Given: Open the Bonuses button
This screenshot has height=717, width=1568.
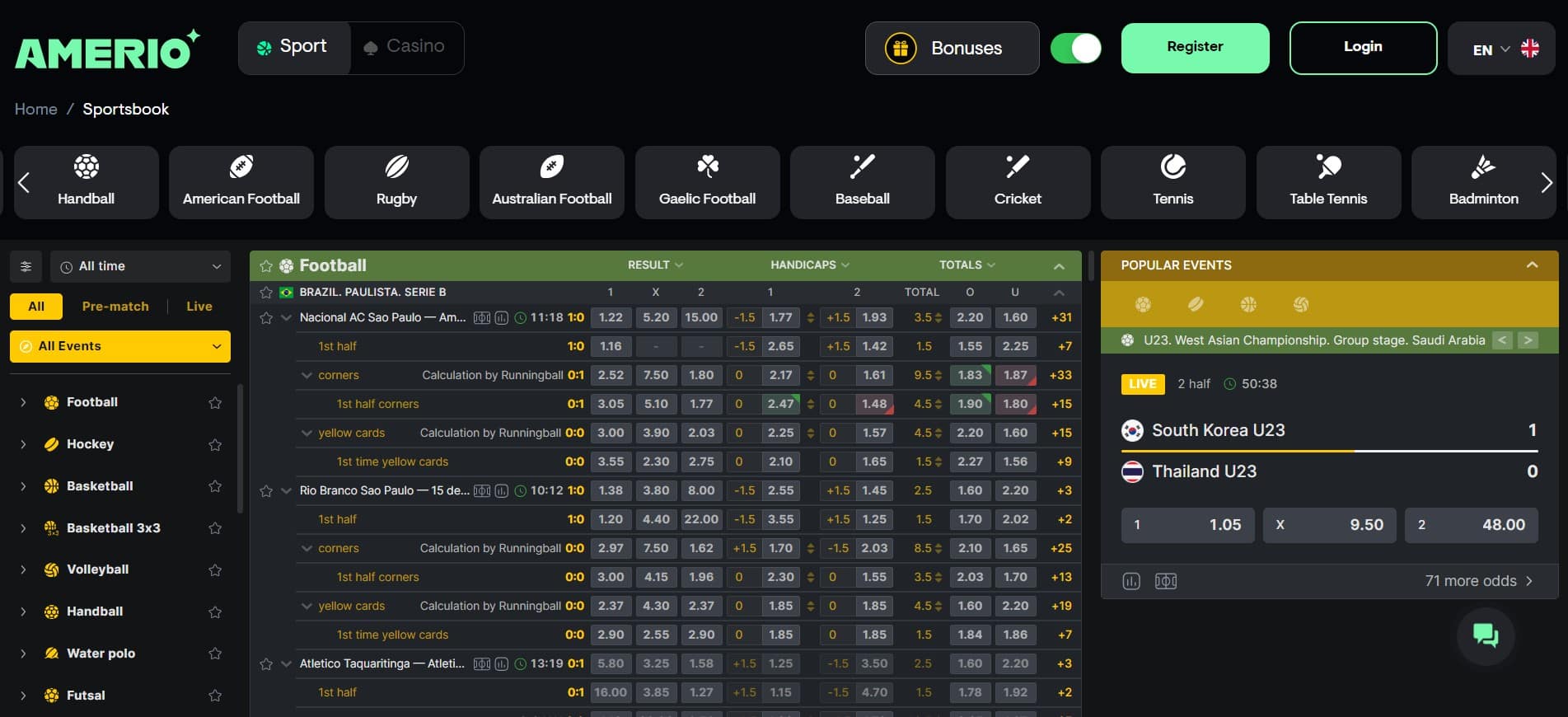Looking at the screenshot, I should pyautogui.click(x=952, y=48).
